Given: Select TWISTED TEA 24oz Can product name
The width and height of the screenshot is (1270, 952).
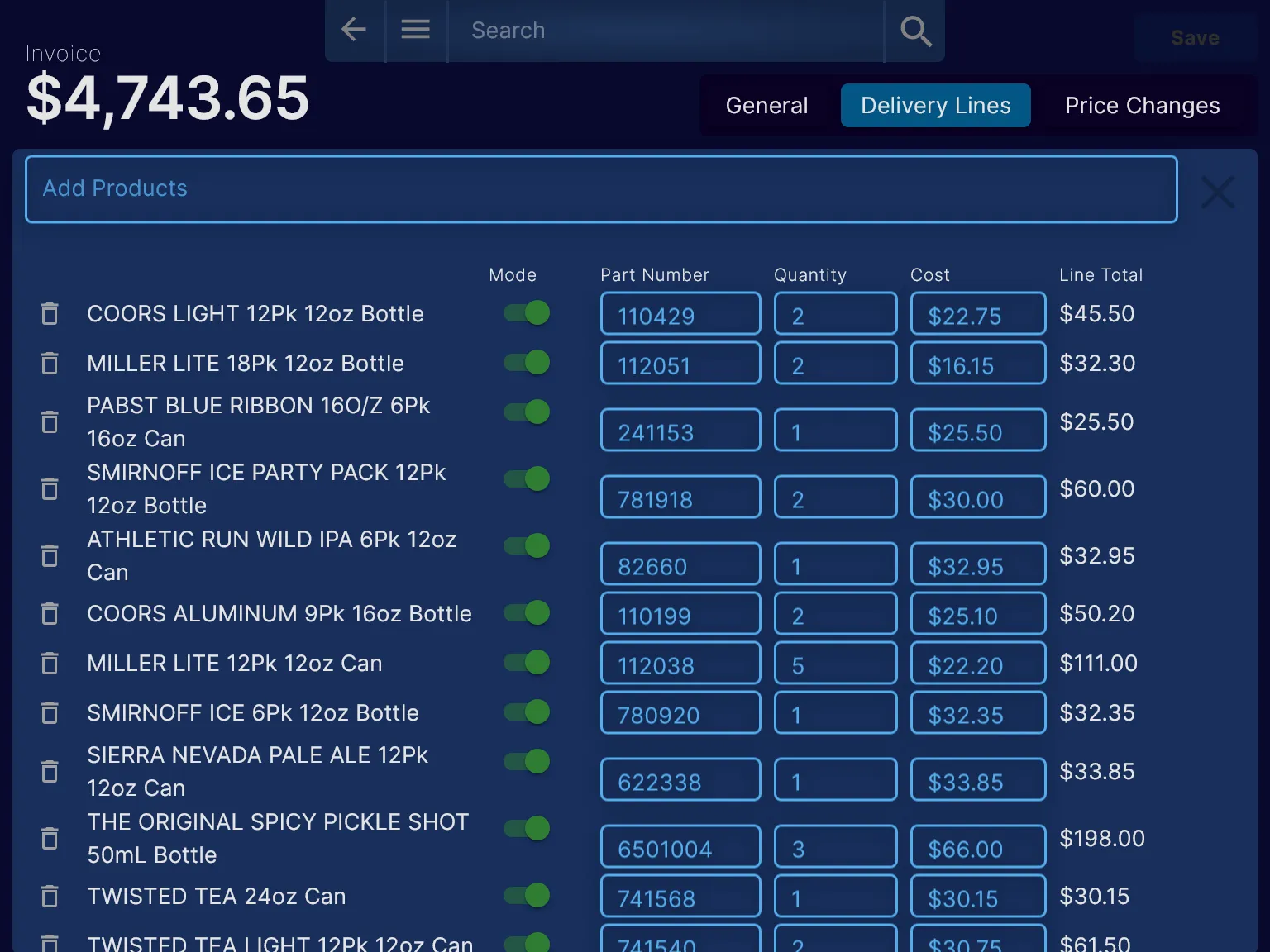Looking at the screenshot, I should point(217,896).
